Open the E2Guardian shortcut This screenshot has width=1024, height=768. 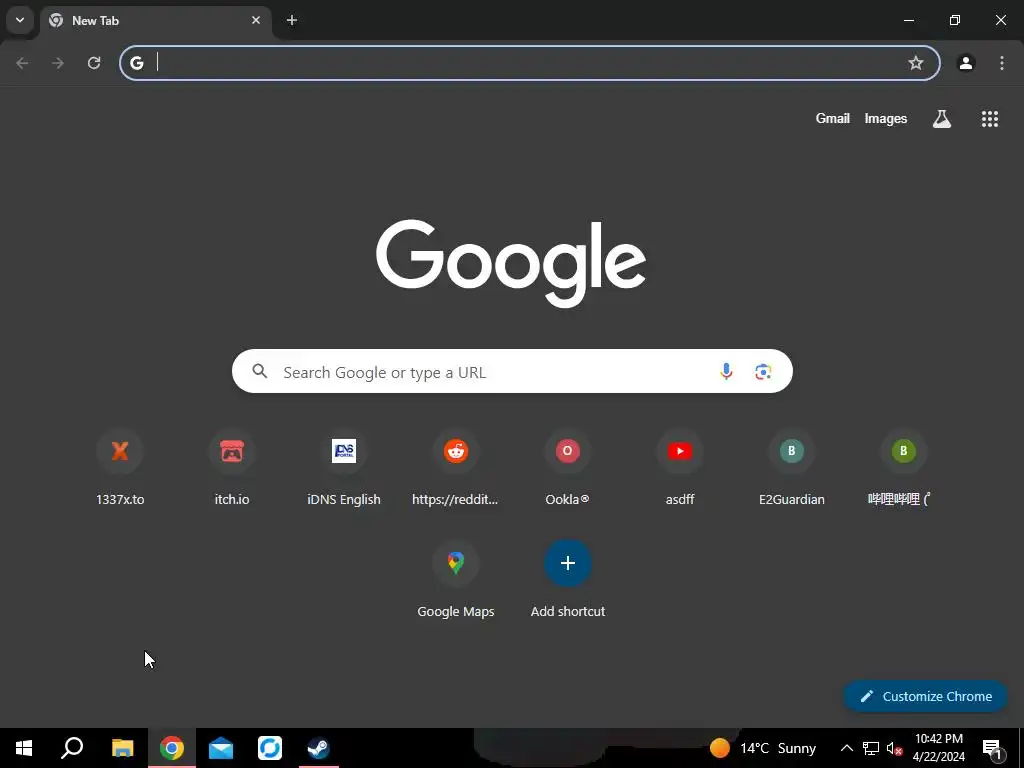pyautogui.click(x=792, y=468)
